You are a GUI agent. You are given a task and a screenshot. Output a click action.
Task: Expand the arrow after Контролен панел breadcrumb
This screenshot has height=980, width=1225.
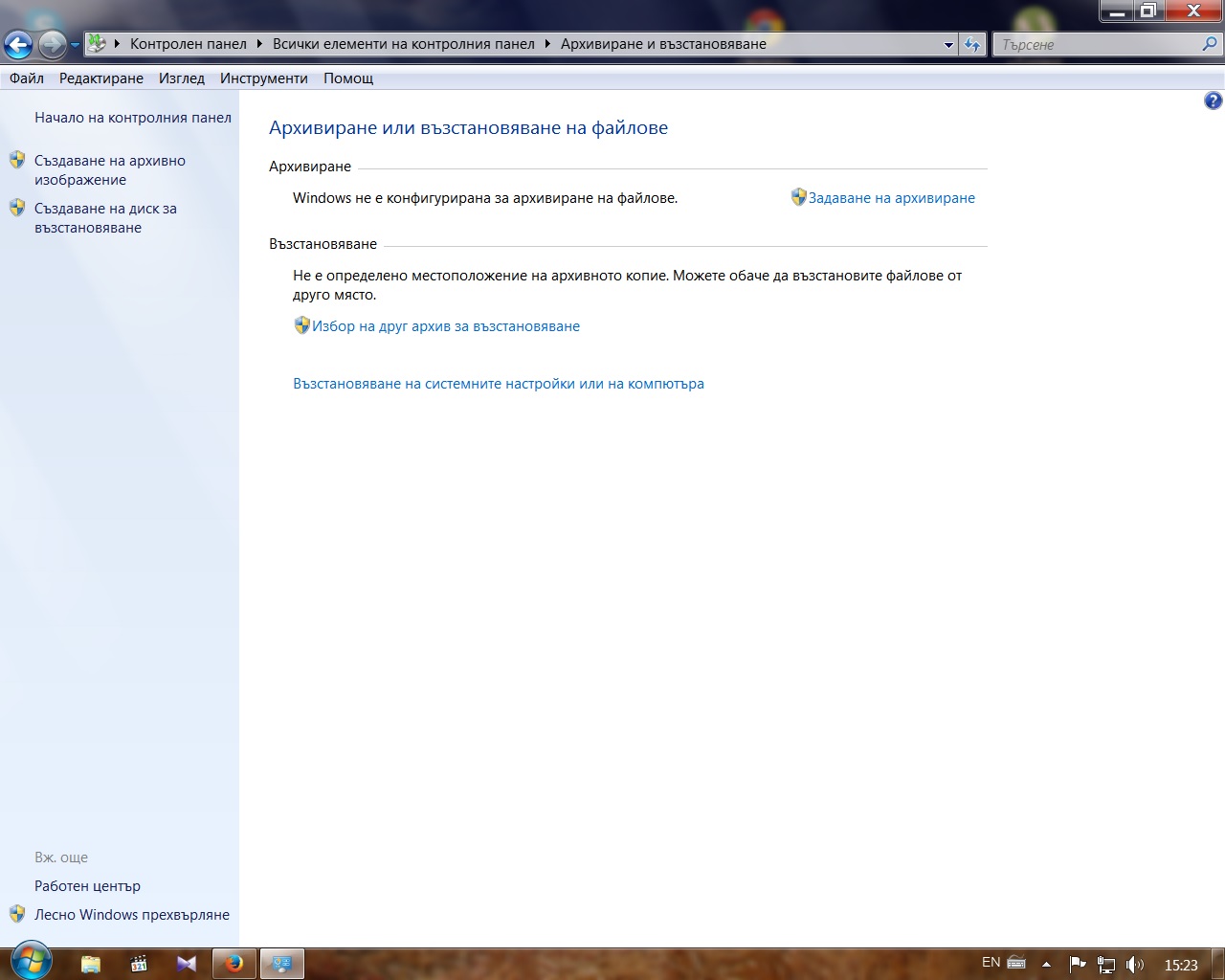tap(259, 44)
